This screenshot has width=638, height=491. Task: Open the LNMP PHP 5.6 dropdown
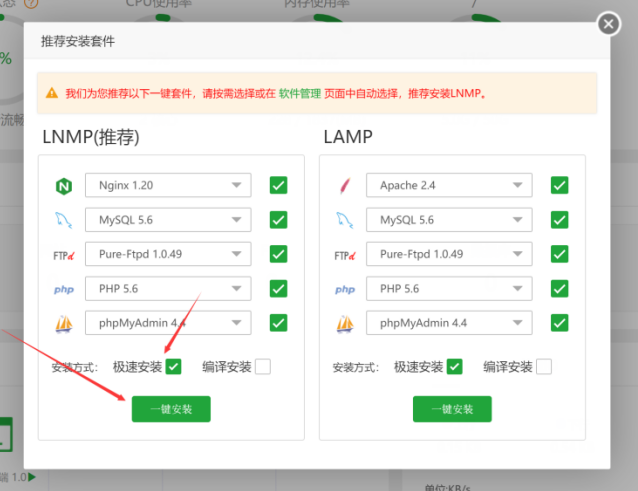pos(168,288)
